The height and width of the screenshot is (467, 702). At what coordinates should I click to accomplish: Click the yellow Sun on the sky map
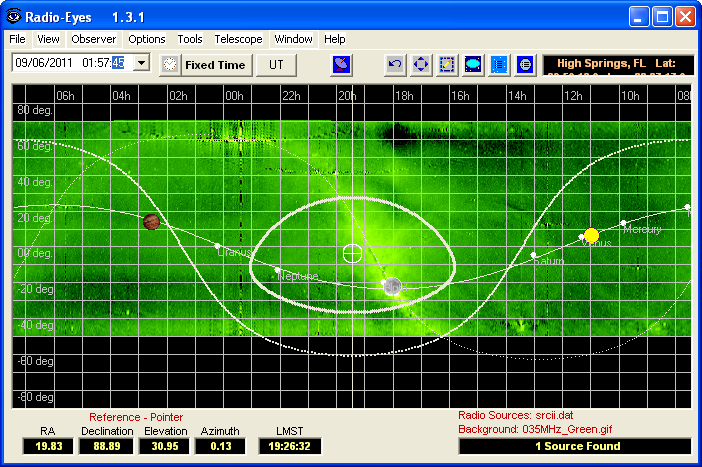[591, 236]
